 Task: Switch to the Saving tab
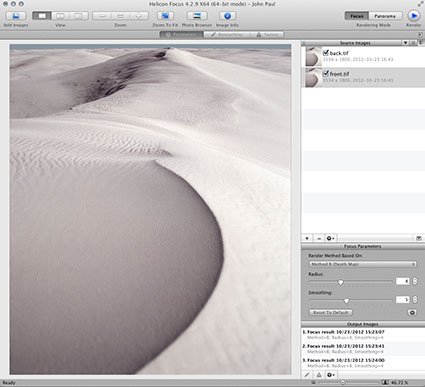click(x=267, y=35)
